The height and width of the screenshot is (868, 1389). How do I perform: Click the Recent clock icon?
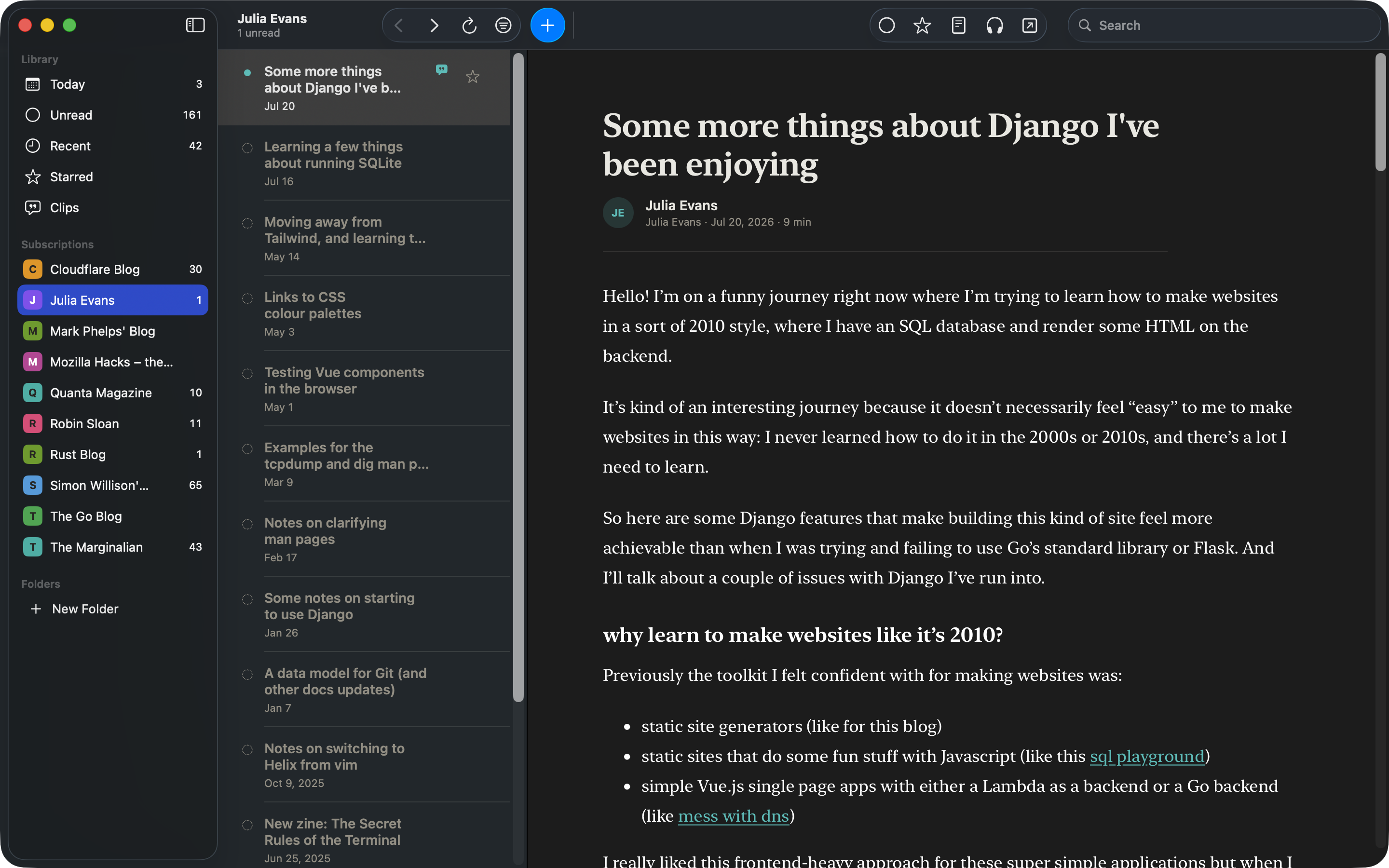(33, 146)
